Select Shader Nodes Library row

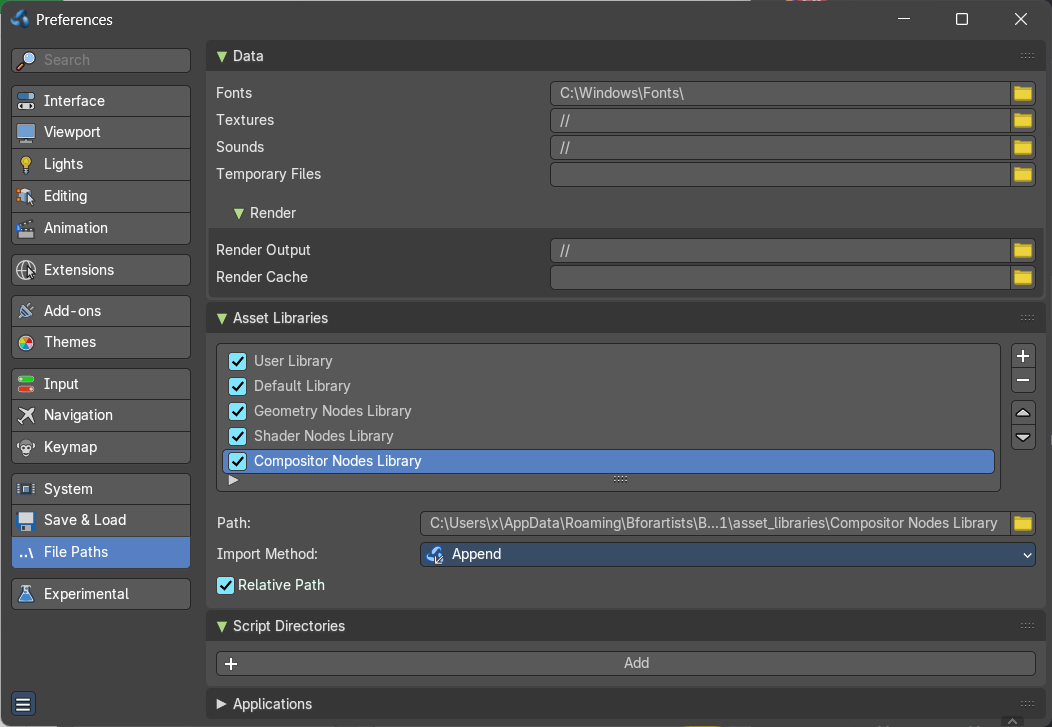tap(609, 437)
